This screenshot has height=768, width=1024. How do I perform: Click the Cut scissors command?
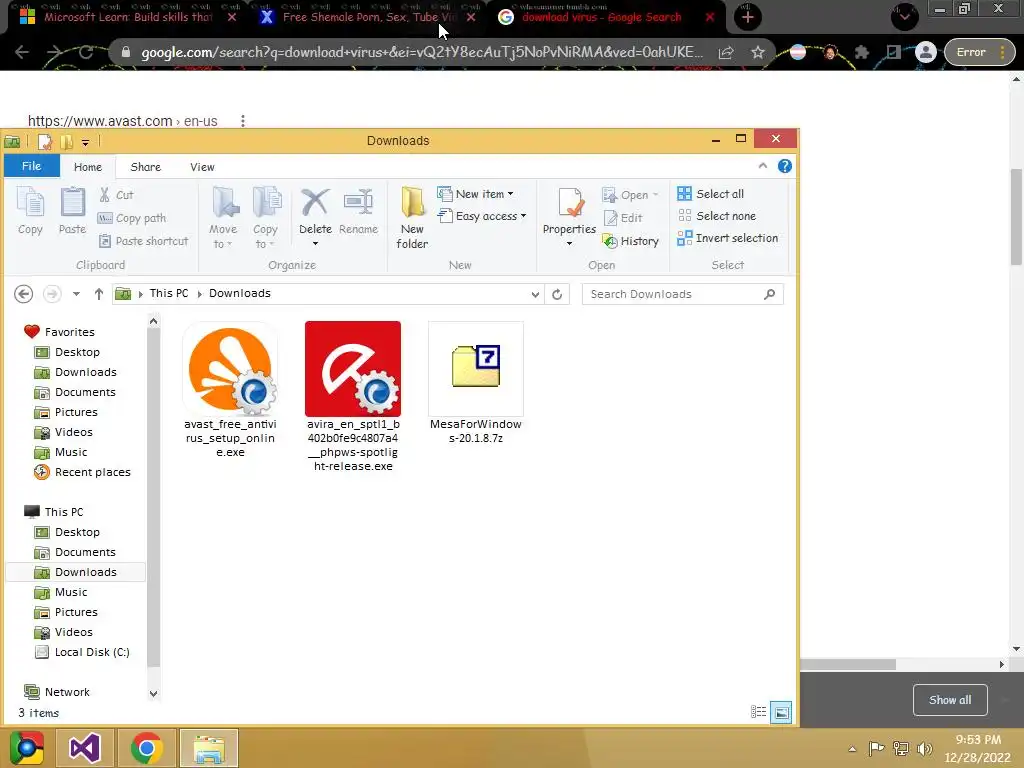(116, 195)
